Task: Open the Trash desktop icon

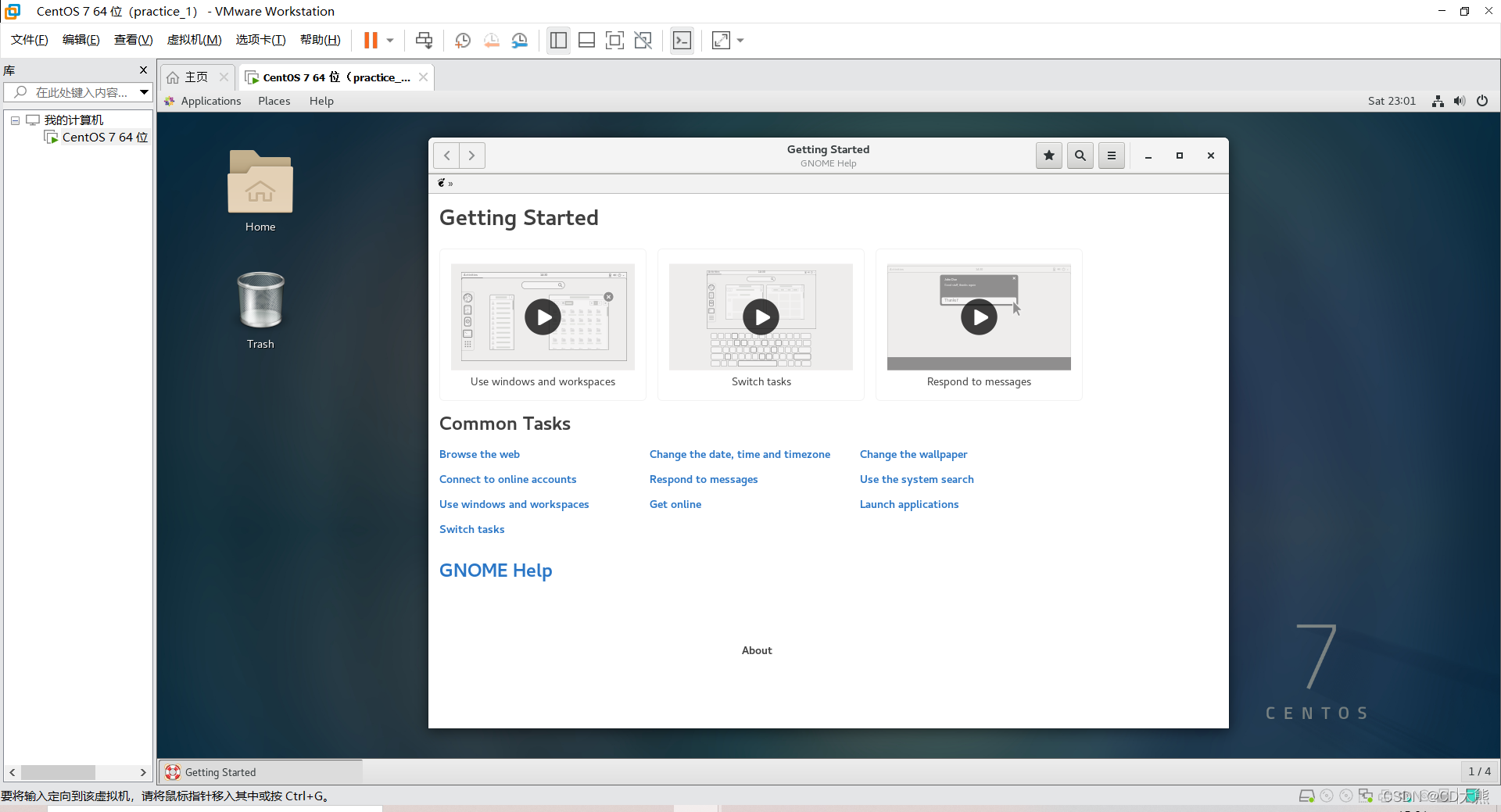Action: click(x=260, y=309)
